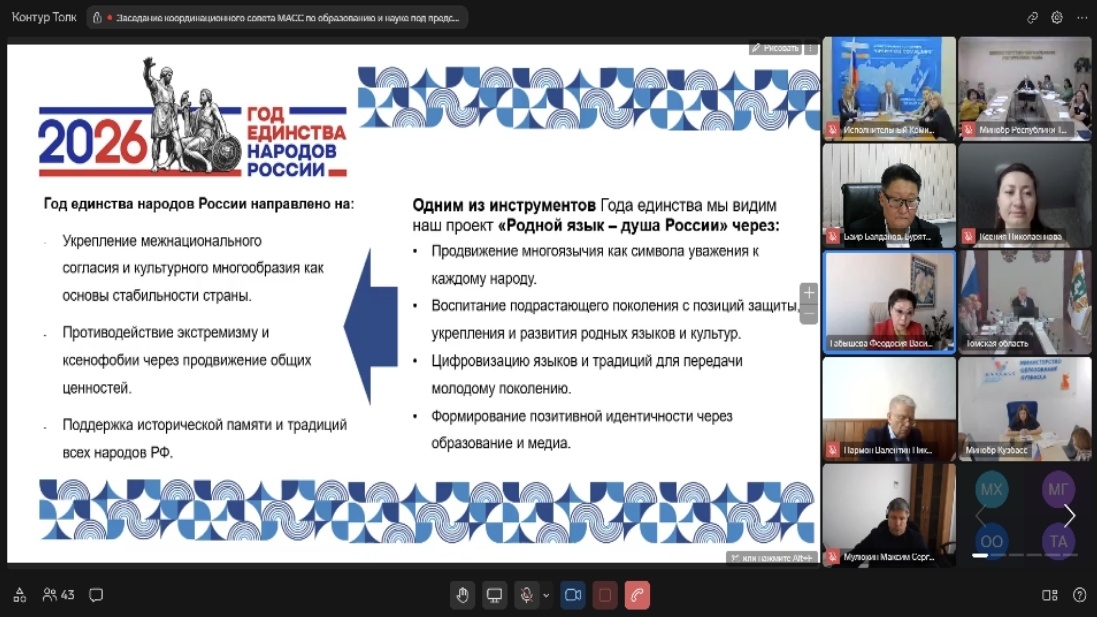Change layout using the grid layout icon
Viewport: 1097px width, 617px height.
[x=1049, y=595]
